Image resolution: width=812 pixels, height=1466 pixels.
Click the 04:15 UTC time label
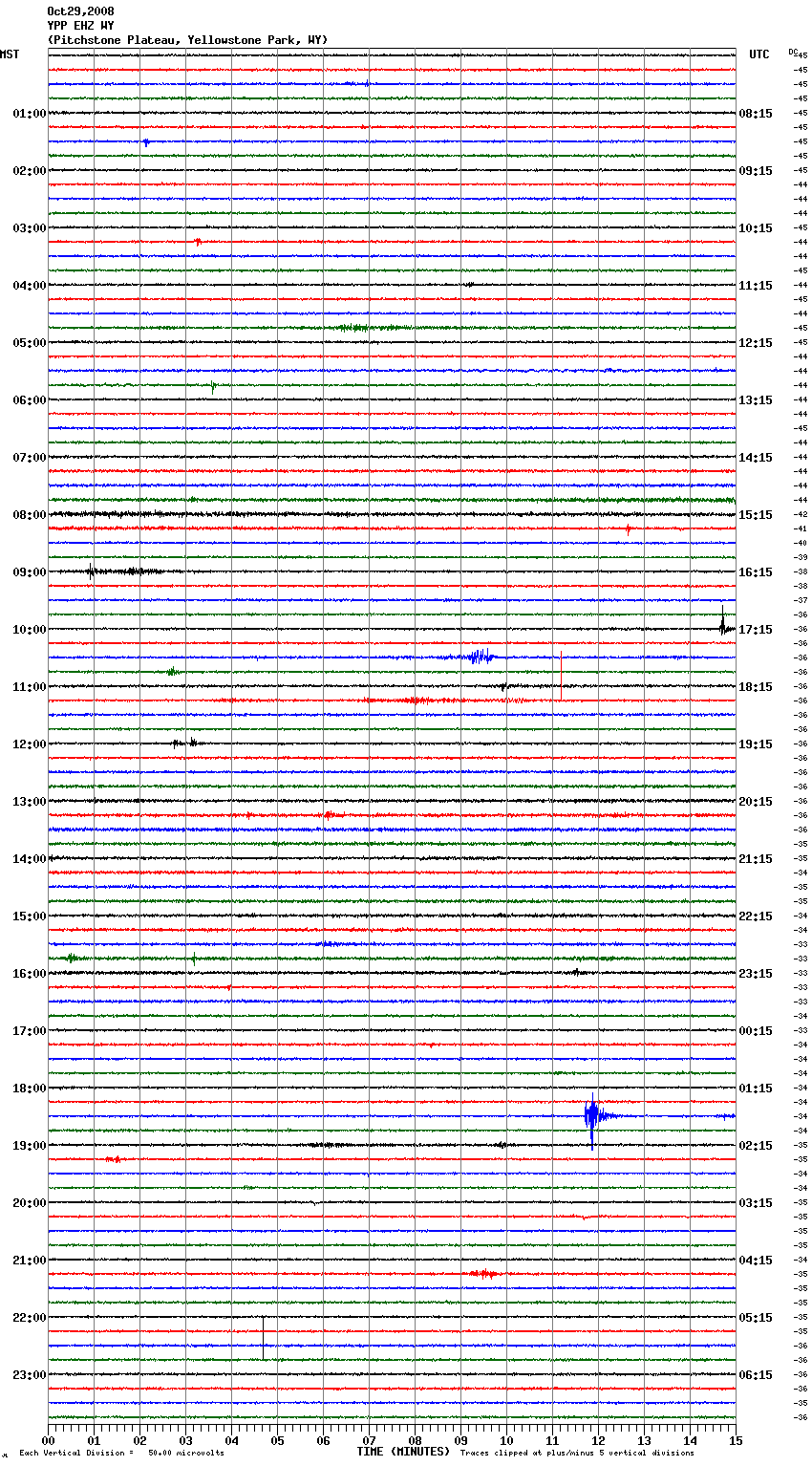click(756, 1261)
